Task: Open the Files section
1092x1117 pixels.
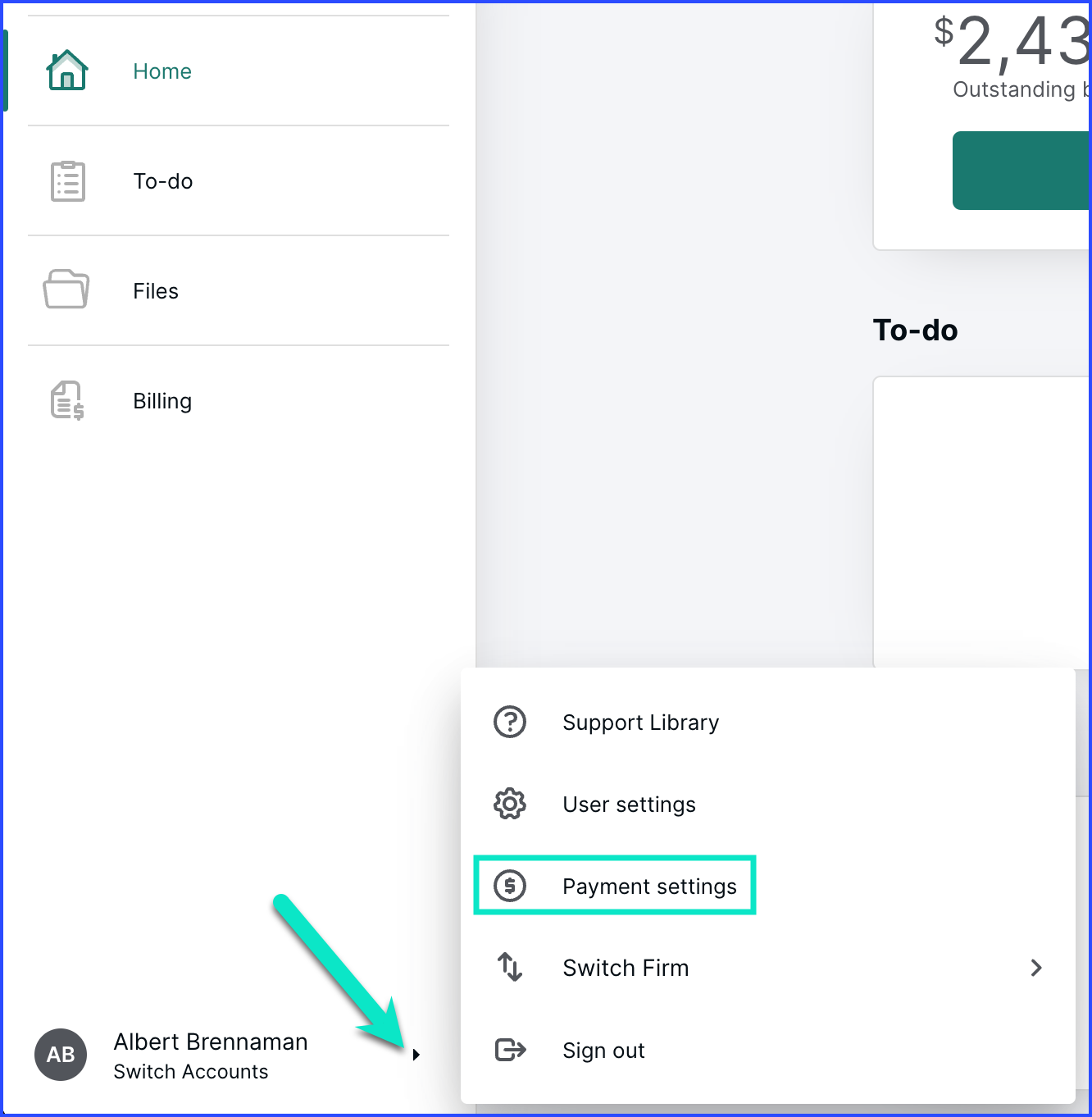Action: [x=239, y=291]
